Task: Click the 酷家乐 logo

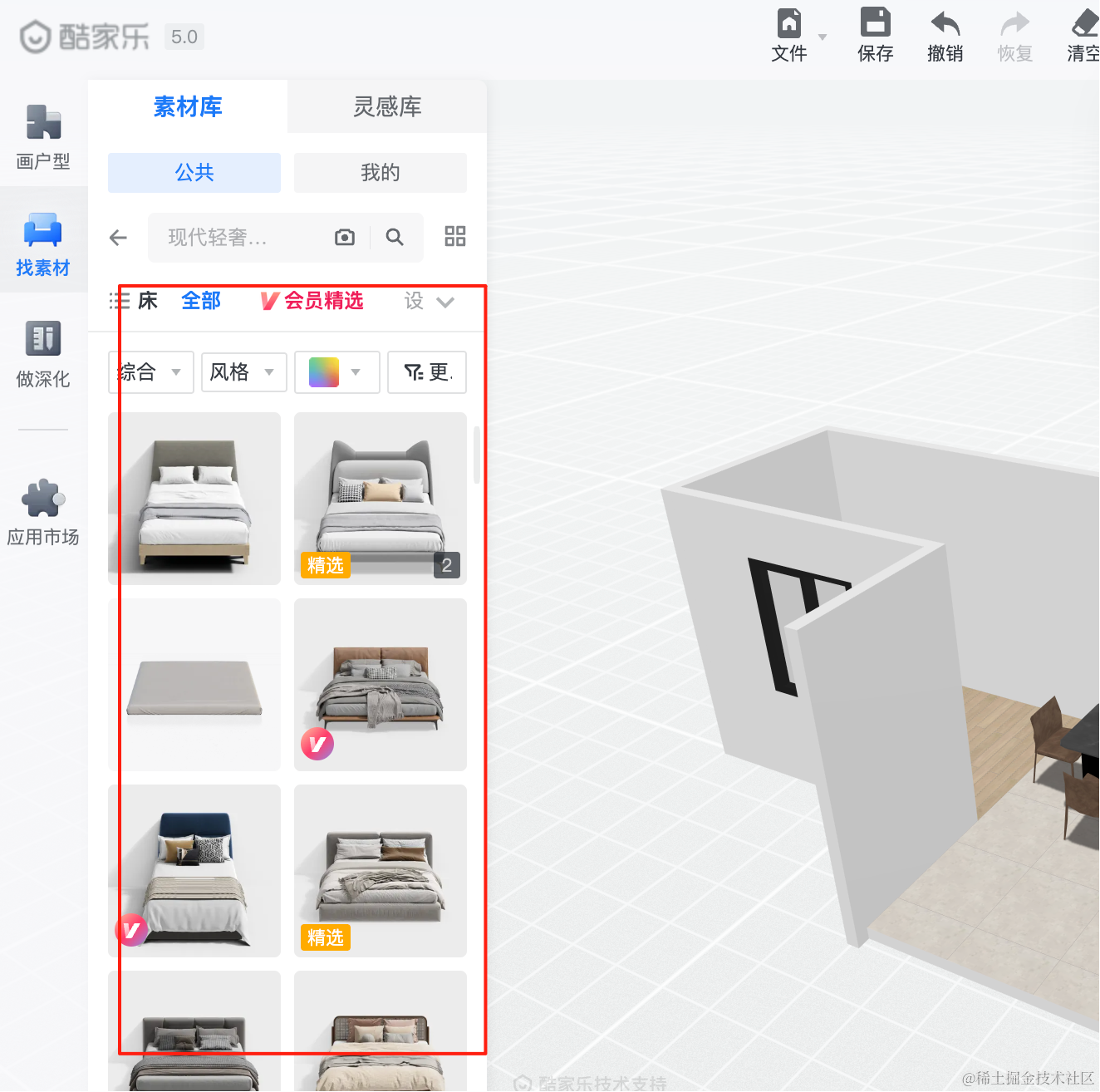Action: click(84, 37)
